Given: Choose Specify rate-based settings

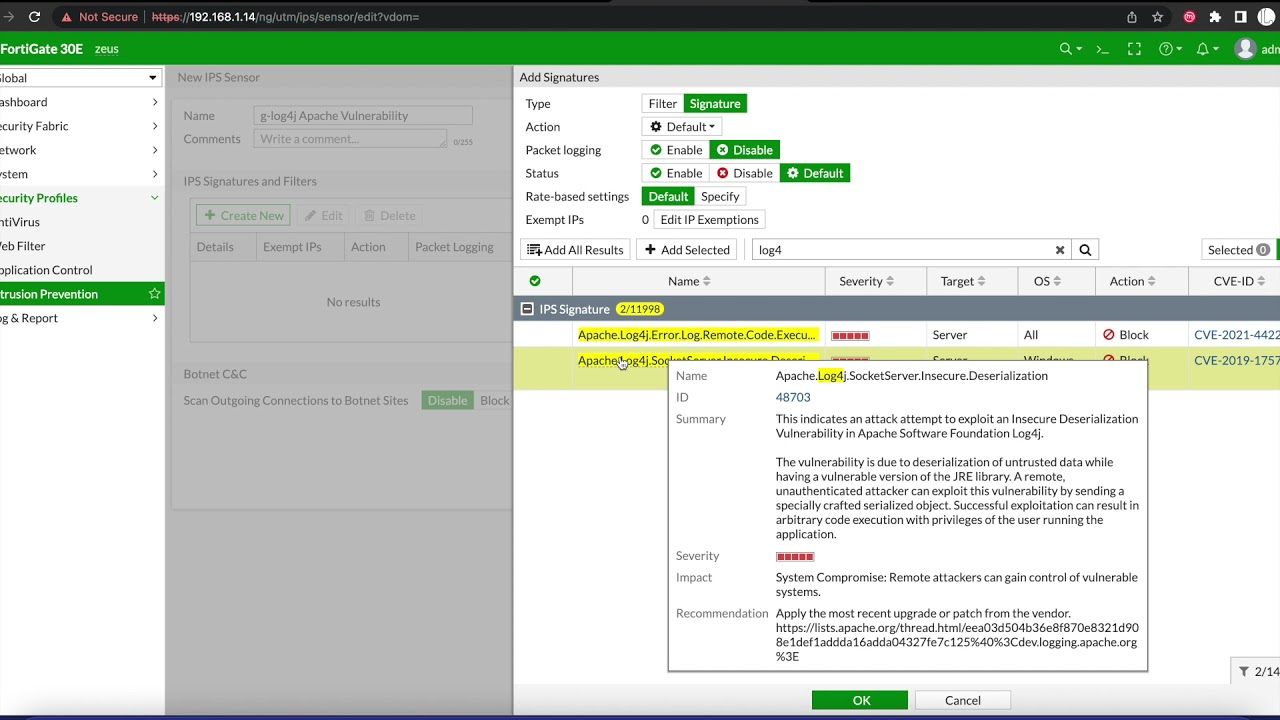Looking at the screenshot, I should [x=720, y=196].
